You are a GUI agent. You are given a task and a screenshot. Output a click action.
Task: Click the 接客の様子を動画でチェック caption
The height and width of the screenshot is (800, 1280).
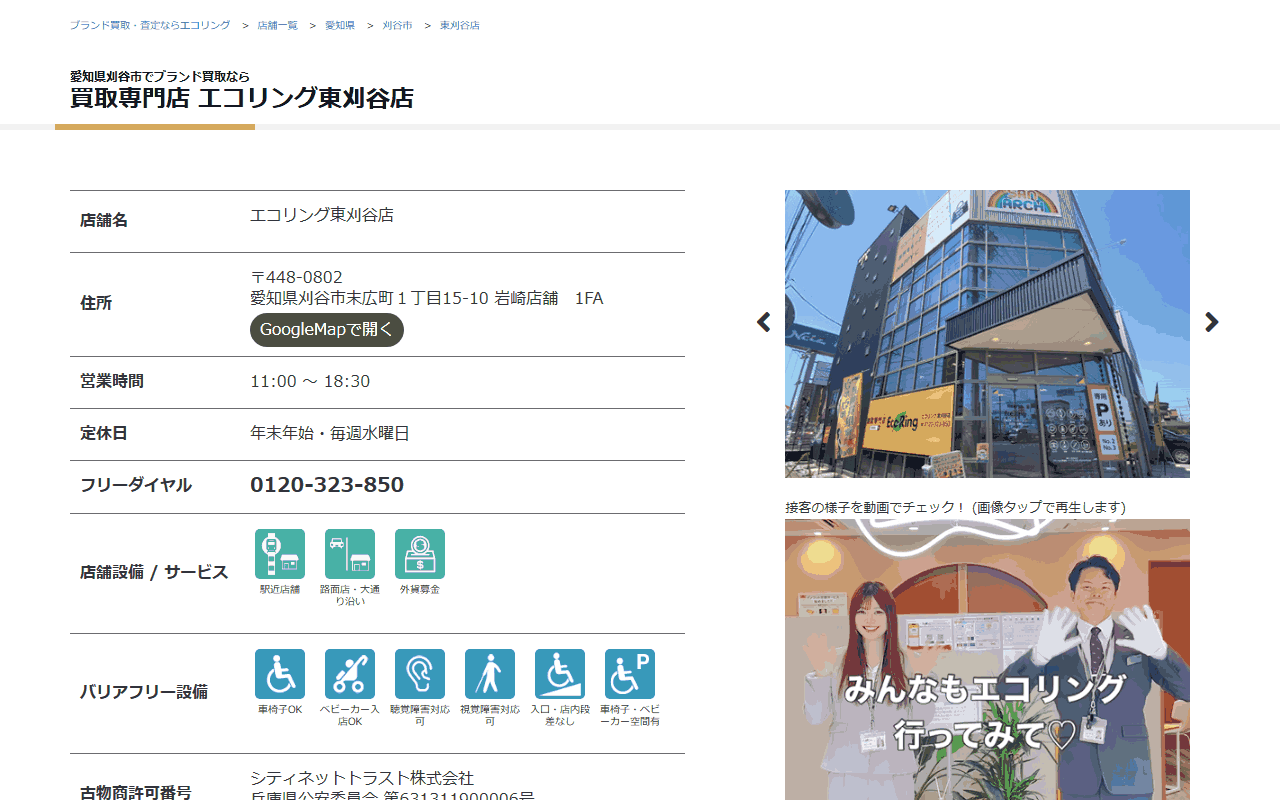coord(956,507)
